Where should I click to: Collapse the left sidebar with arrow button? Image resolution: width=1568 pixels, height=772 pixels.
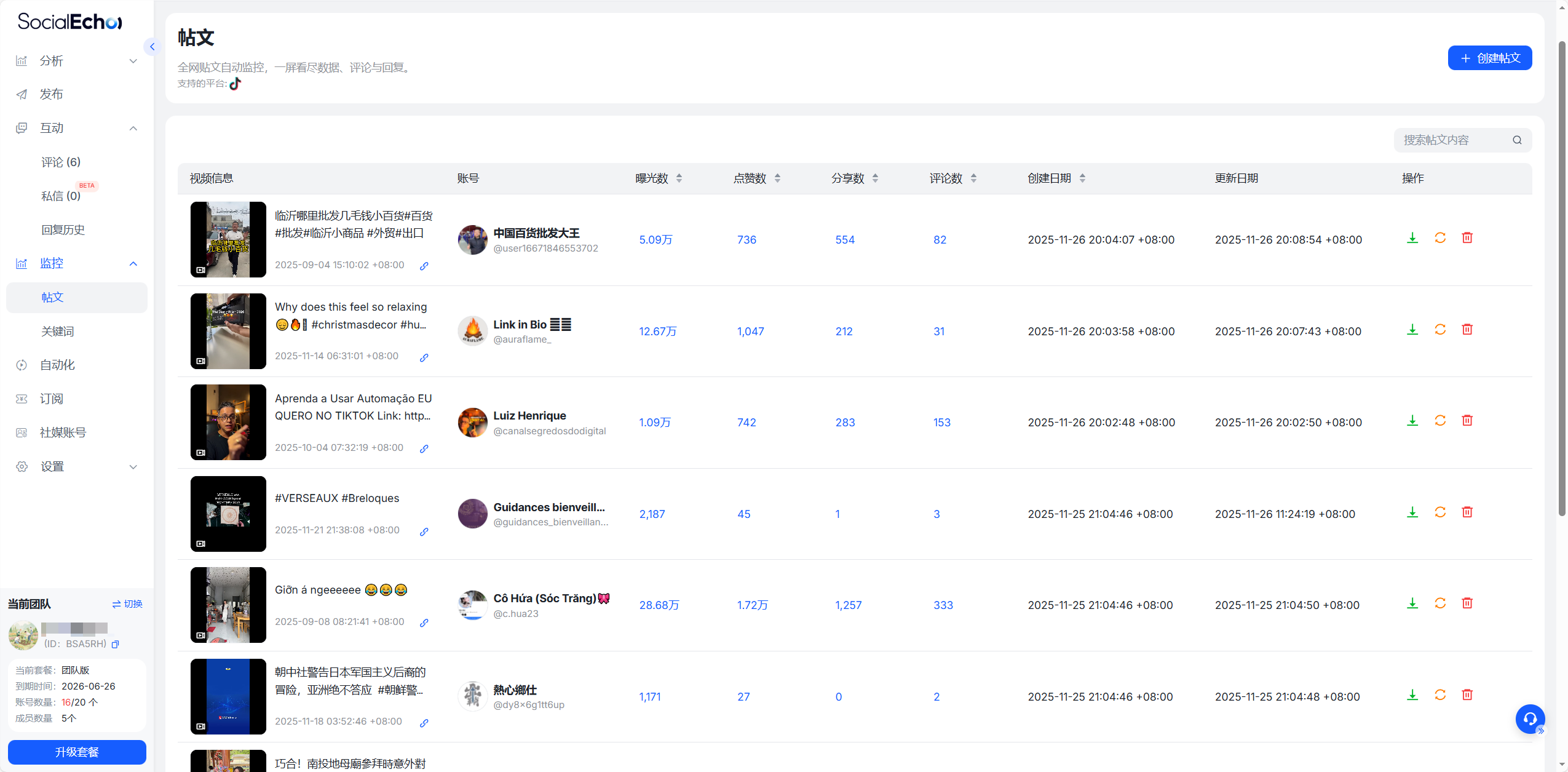152,47
